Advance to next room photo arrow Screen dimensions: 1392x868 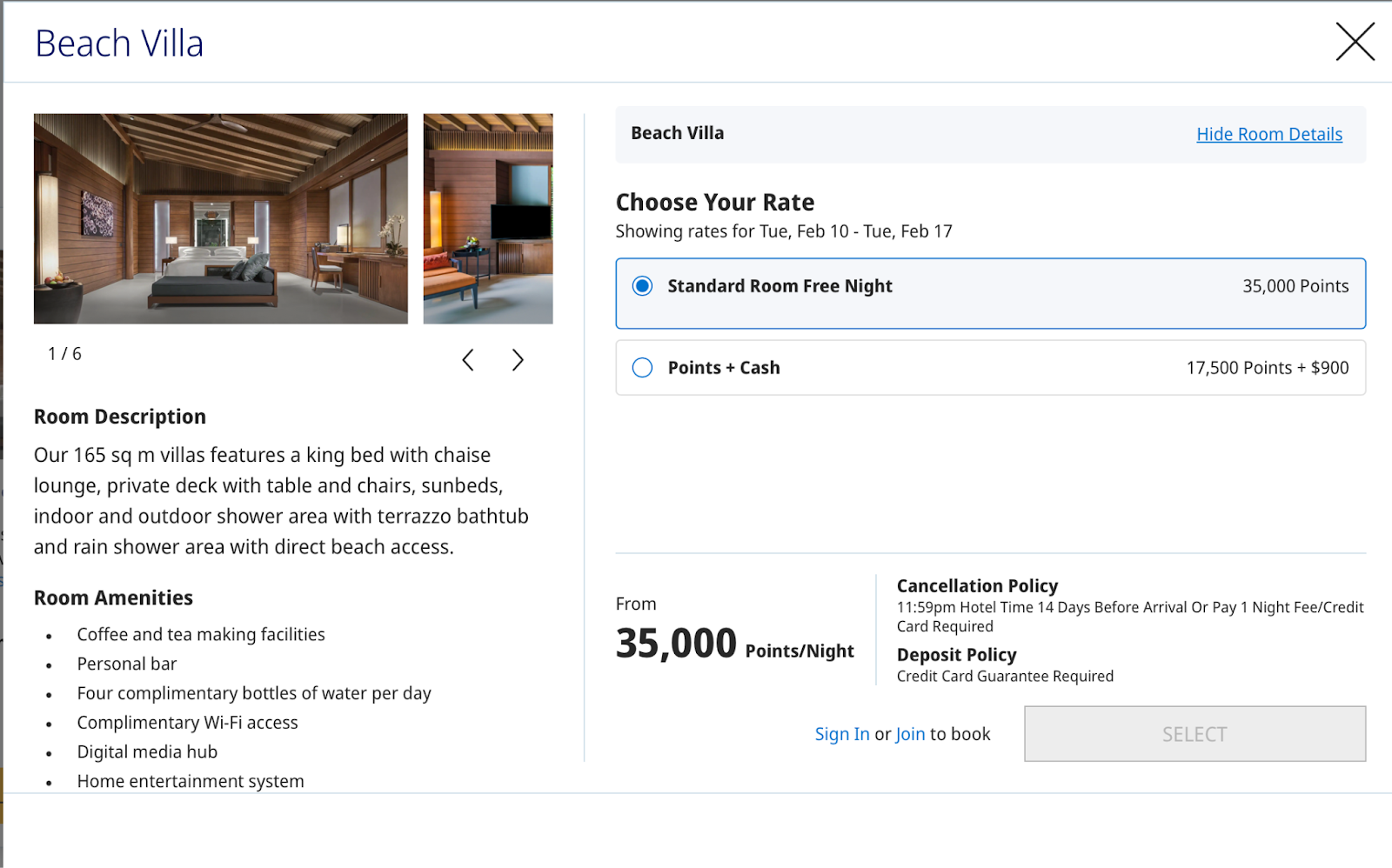coord(518,360)
